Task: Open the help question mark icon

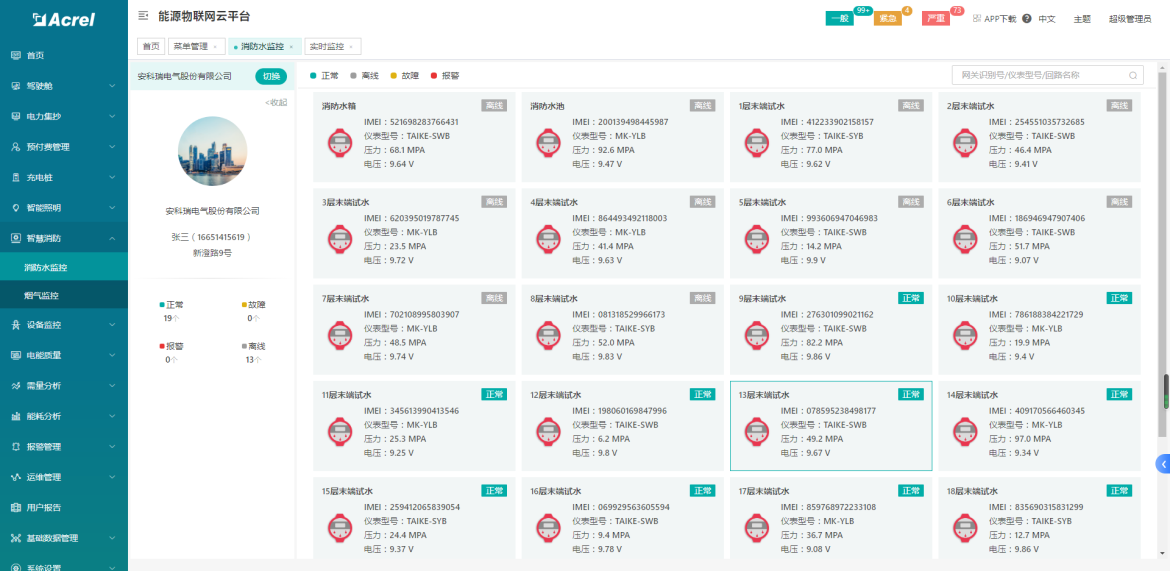Action: click(1026, 19)
